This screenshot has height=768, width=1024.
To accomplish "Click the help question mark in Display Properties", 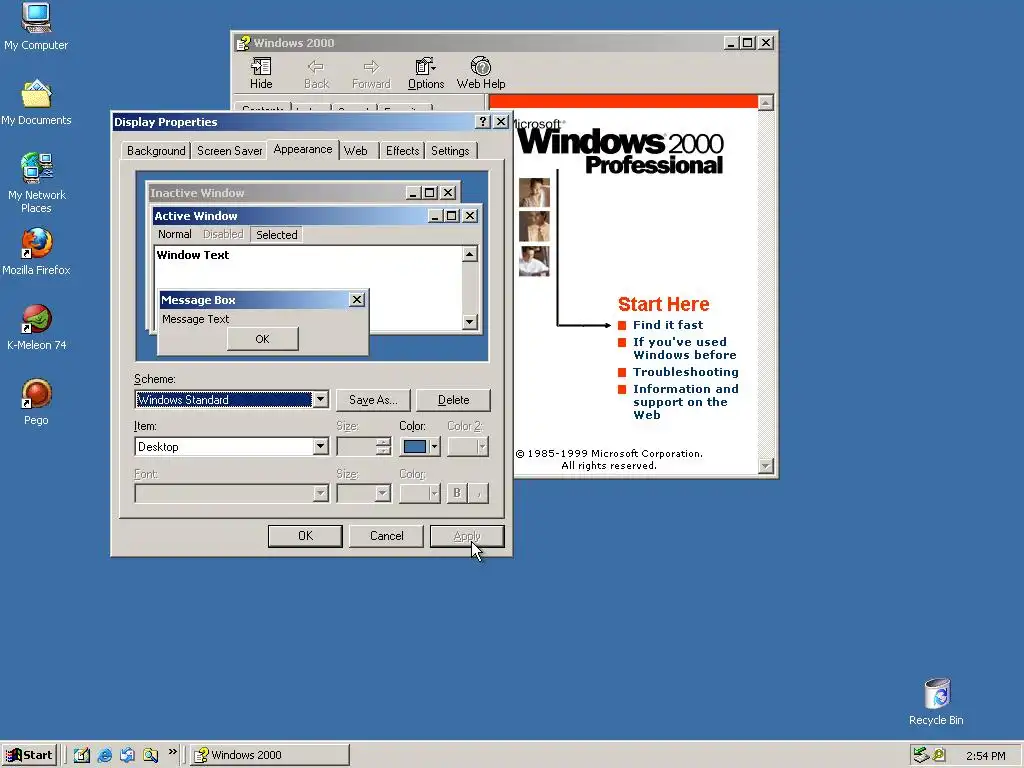I will coord(483,121).
